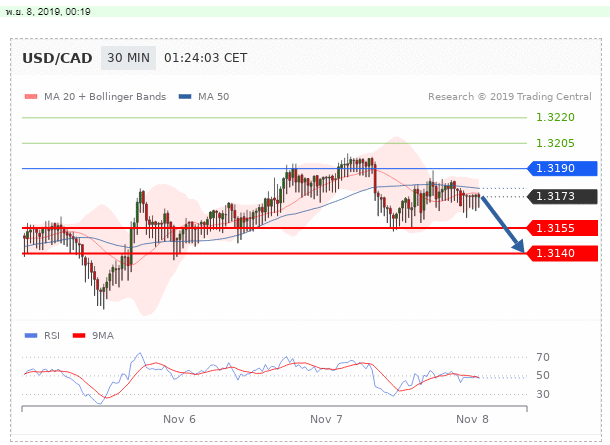610x445 pixels.
Task: Click the red 1.3155 support price tag
Action: pos(562,228)
